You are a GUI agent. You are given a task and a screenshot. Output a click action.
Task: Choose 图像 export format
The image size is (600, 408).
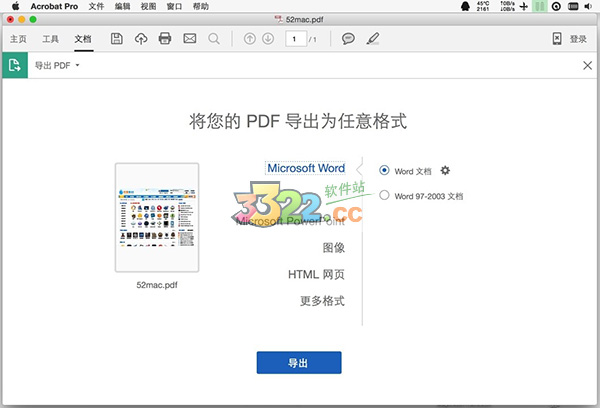(334, 248)
